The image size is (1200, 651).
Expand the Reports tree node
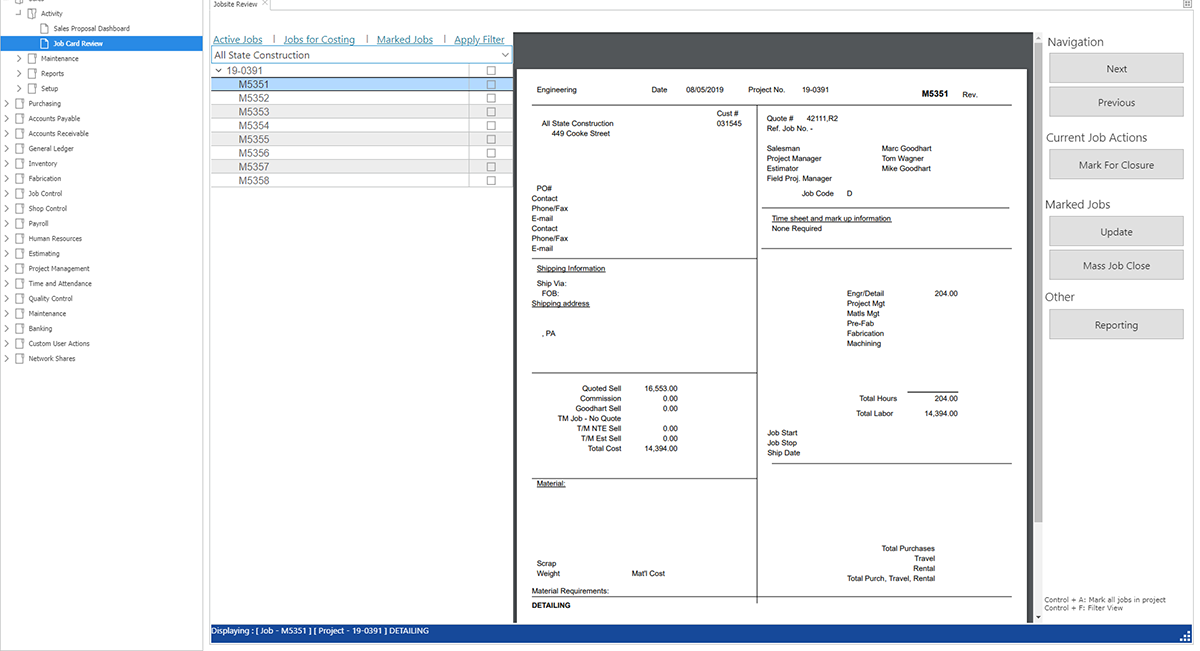pyautogui.click(x=19, y=74)
